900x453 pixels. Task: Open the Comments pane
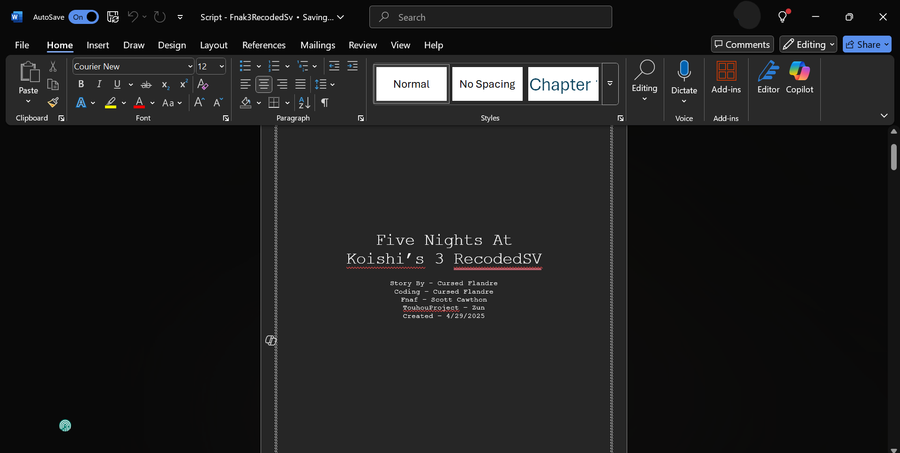coord(742,44)
